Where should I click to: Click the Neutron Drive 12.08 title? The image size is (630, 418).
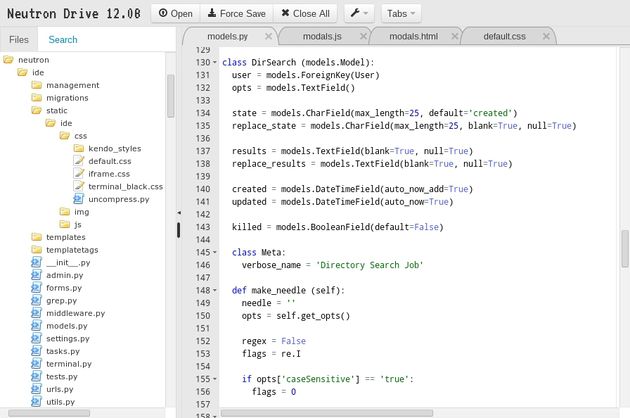pos(74,14)
